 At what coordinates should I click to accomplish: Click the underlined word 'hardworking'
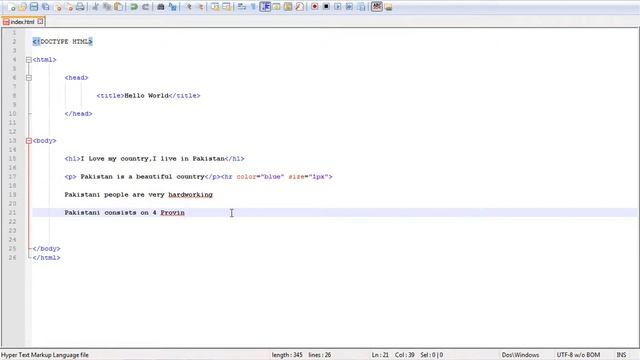pos(191,195)
